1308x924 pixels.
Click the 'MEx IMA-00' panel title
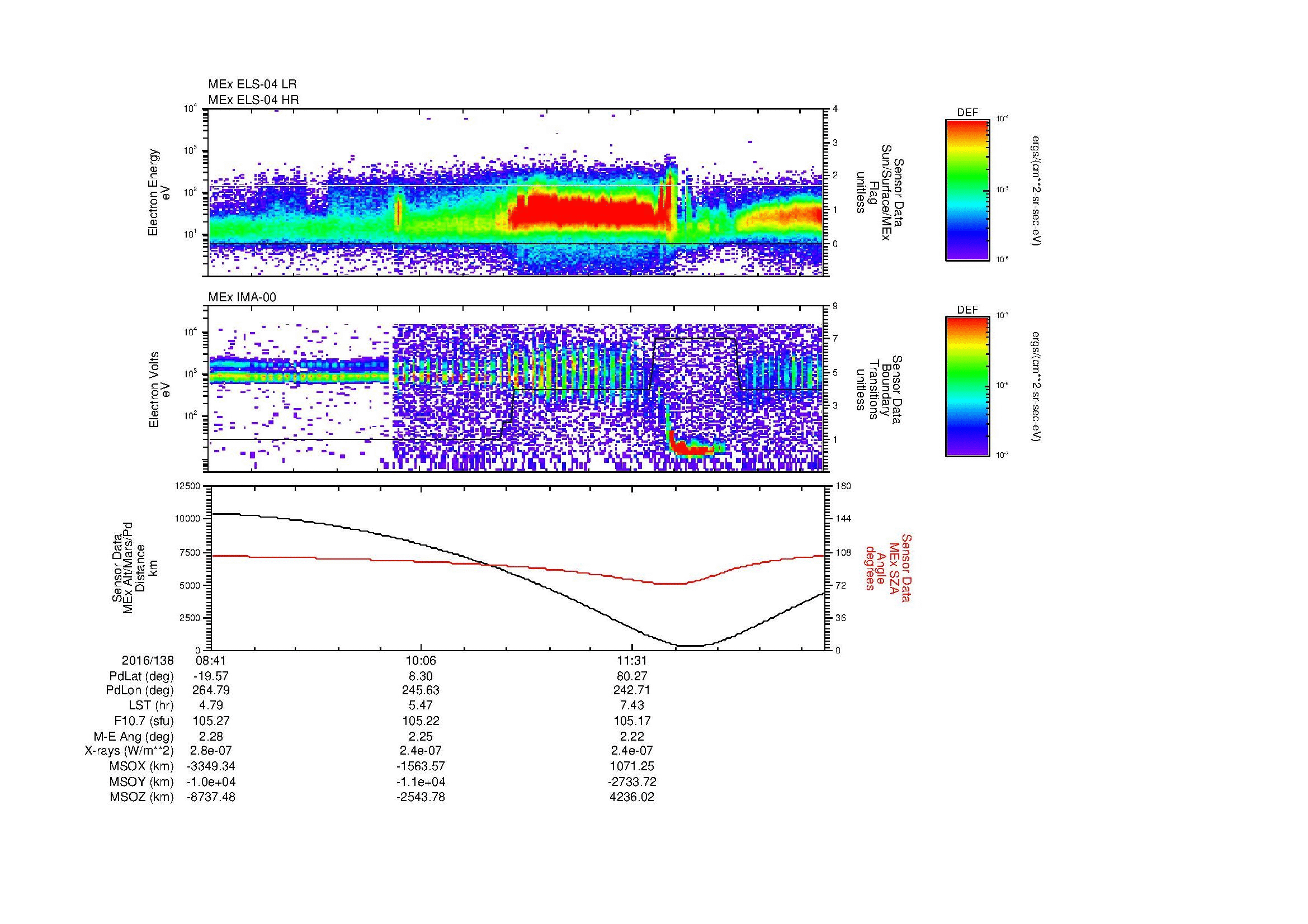tap(242, 297)
